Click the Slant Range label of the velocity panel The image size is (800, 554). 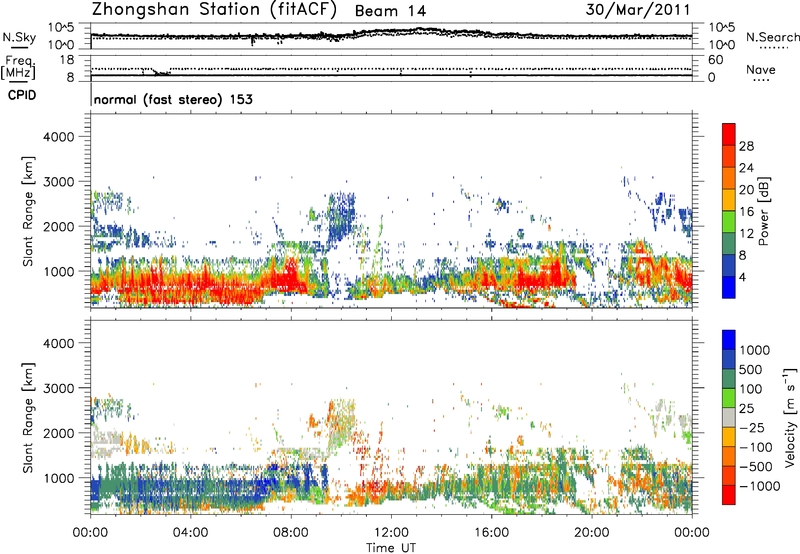(x=28, y=418)
